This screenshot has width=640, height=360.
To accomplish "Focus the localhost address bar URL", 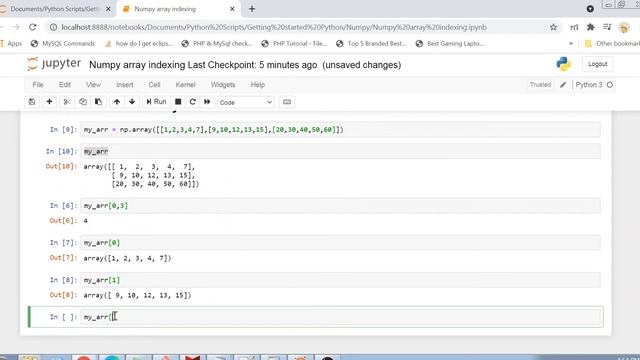I will click(x=273, y=27).
